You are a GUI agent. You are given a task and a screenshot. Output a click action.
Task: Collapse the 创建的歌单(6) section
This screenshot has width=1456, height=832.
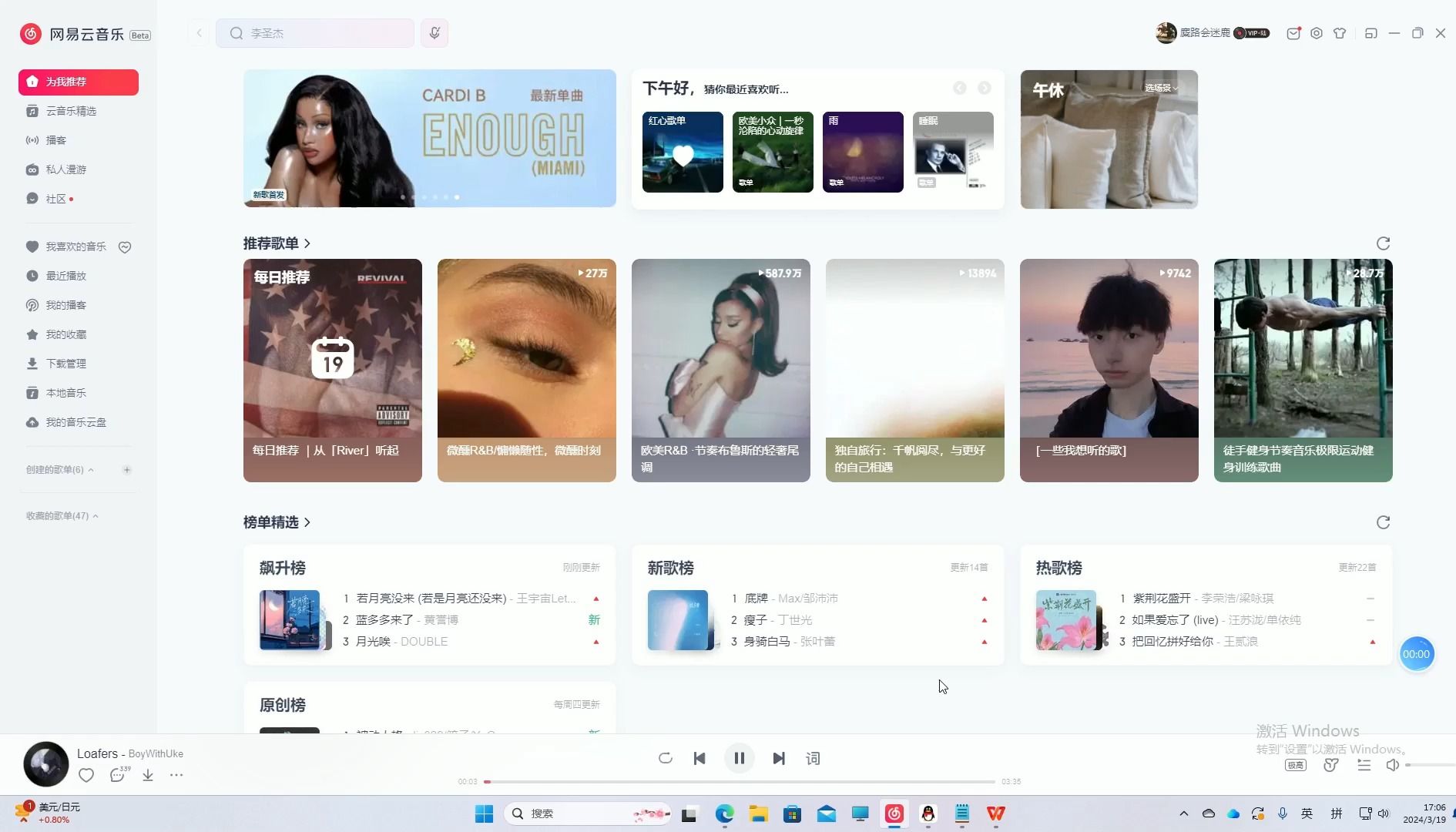60,470
